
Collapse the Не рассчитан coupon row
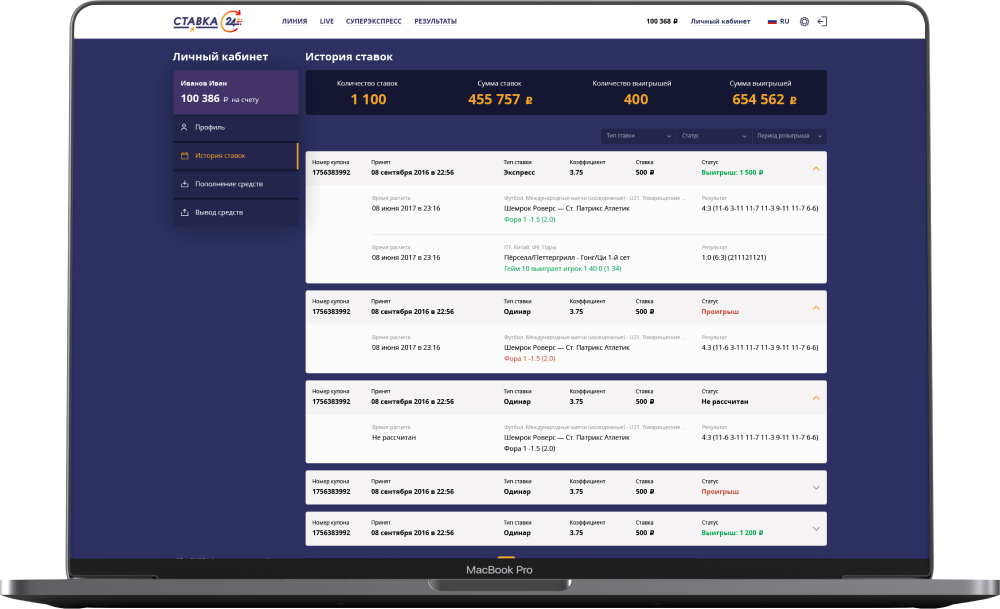[816, 397]
